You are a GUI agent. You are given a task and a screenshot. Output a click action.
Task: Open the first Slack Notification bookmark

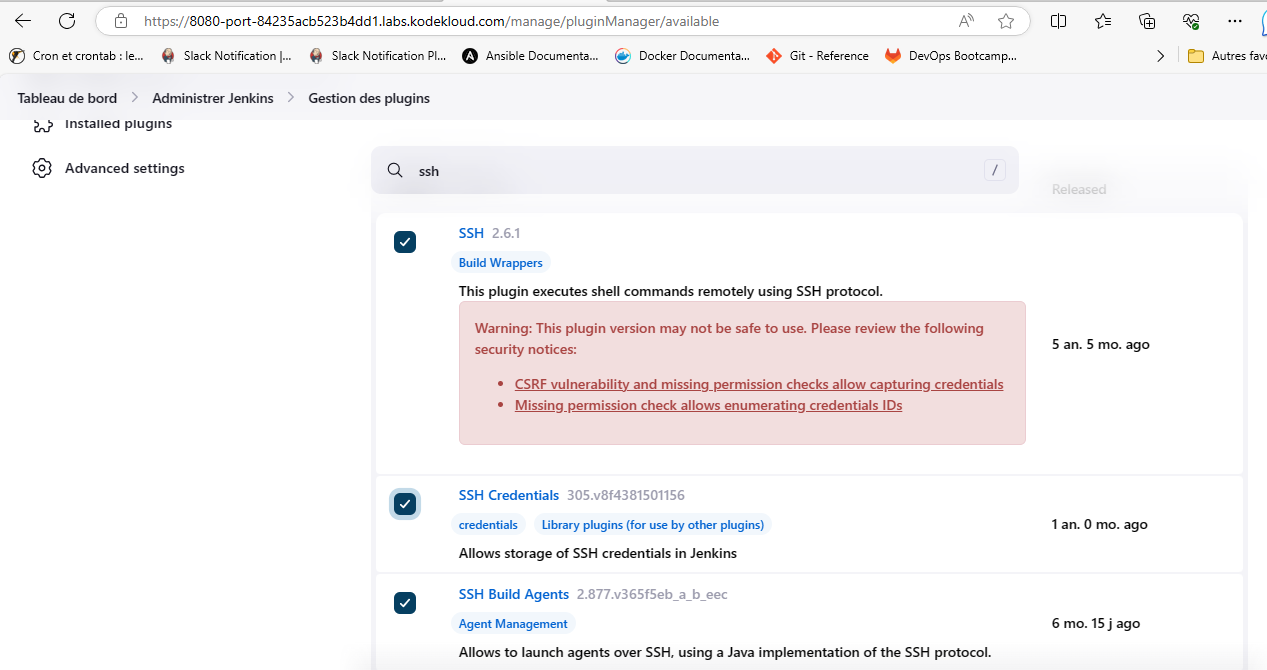[x=226, y=56]
